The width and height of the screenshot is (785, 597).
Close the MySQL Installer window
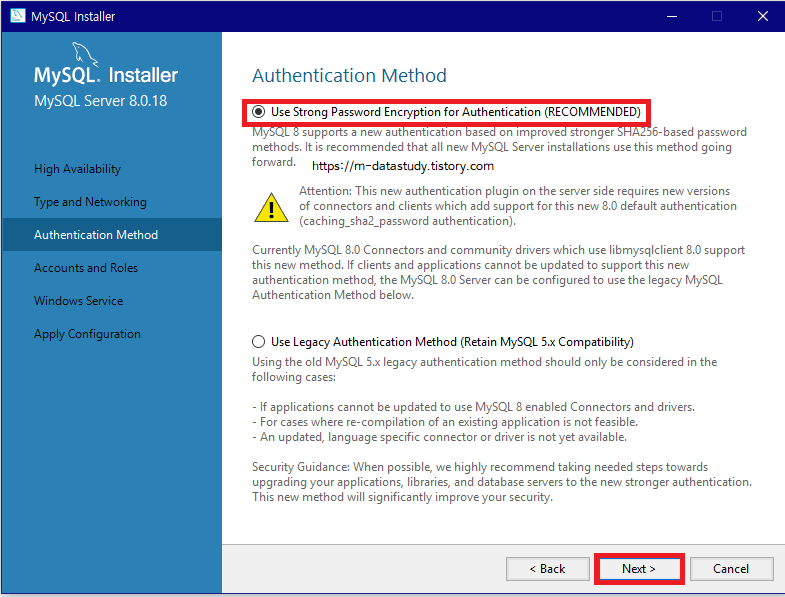pos(762,16)
